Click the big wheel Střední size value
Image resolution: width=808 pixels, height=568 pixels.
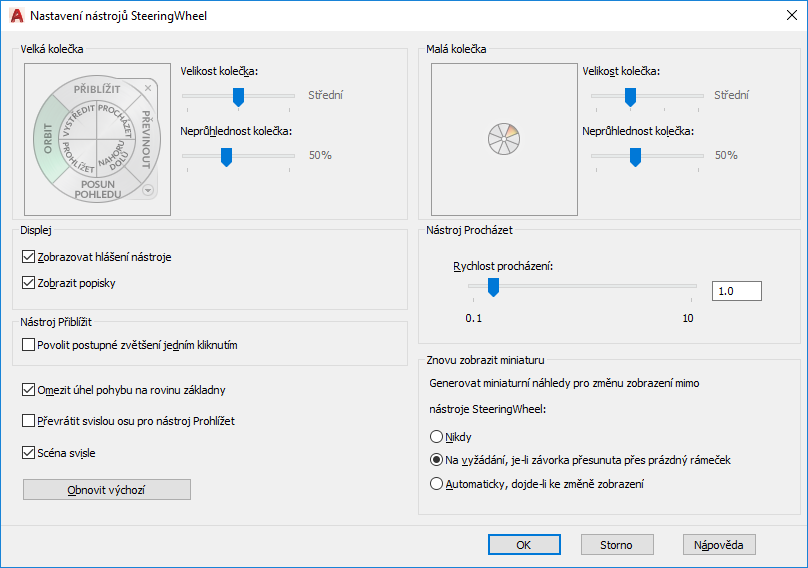pos(325,95)
